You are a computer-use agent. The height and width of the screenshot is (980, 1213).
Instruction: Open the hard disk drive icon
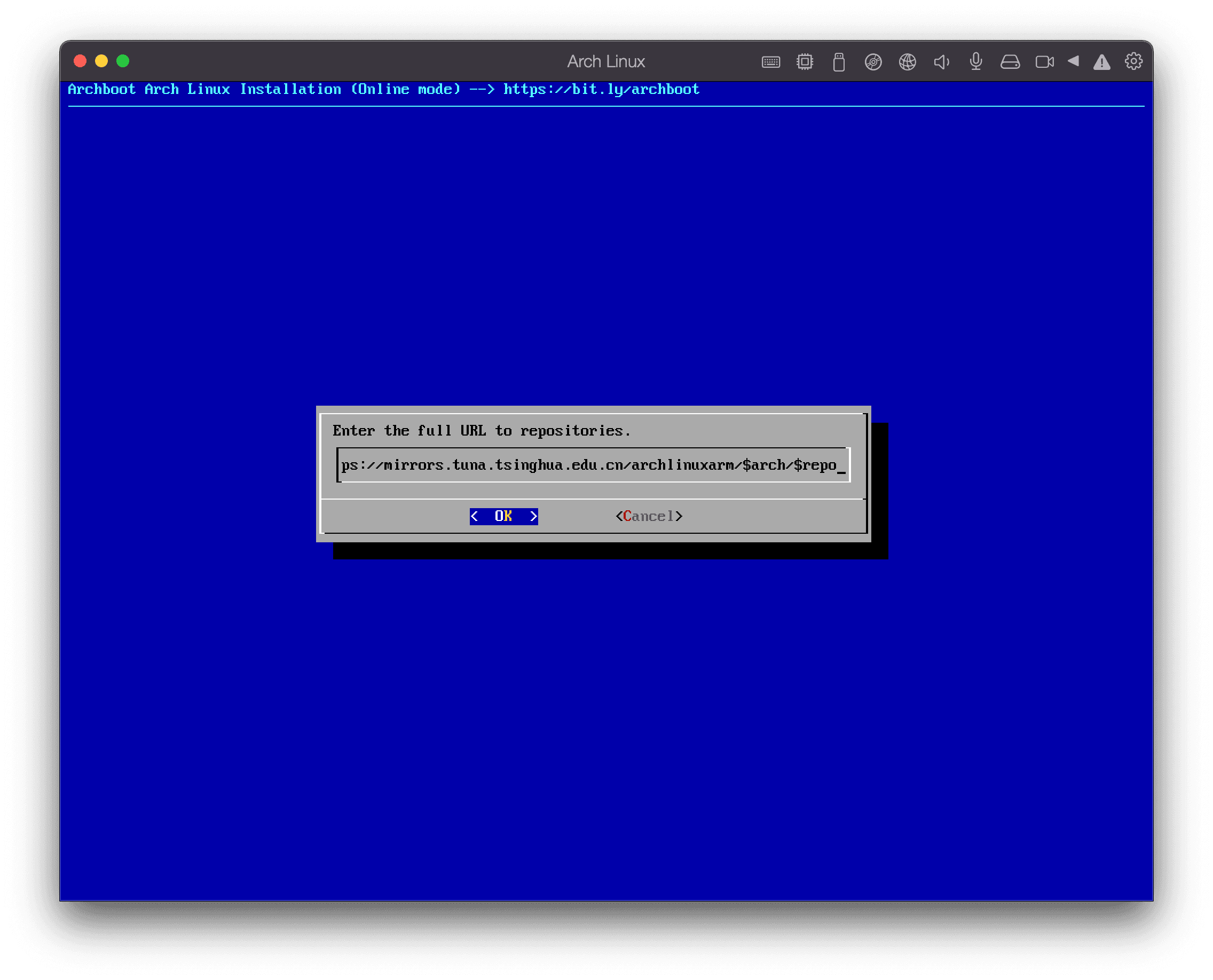point(1010,62)
